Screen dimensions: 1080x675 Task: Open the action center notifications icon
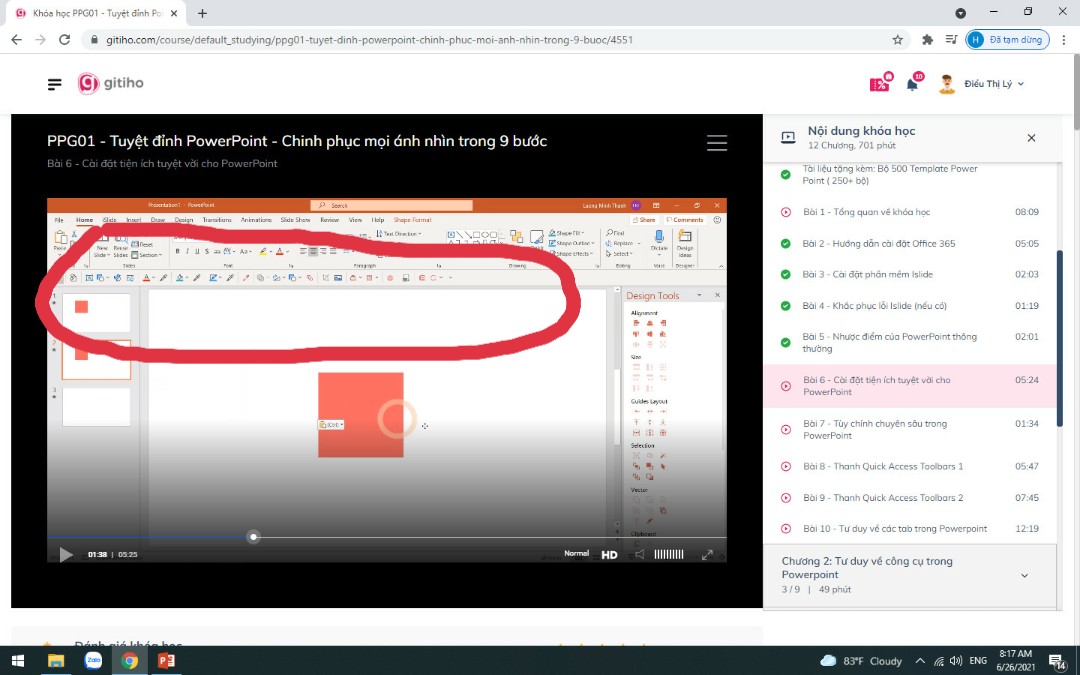1058,662
